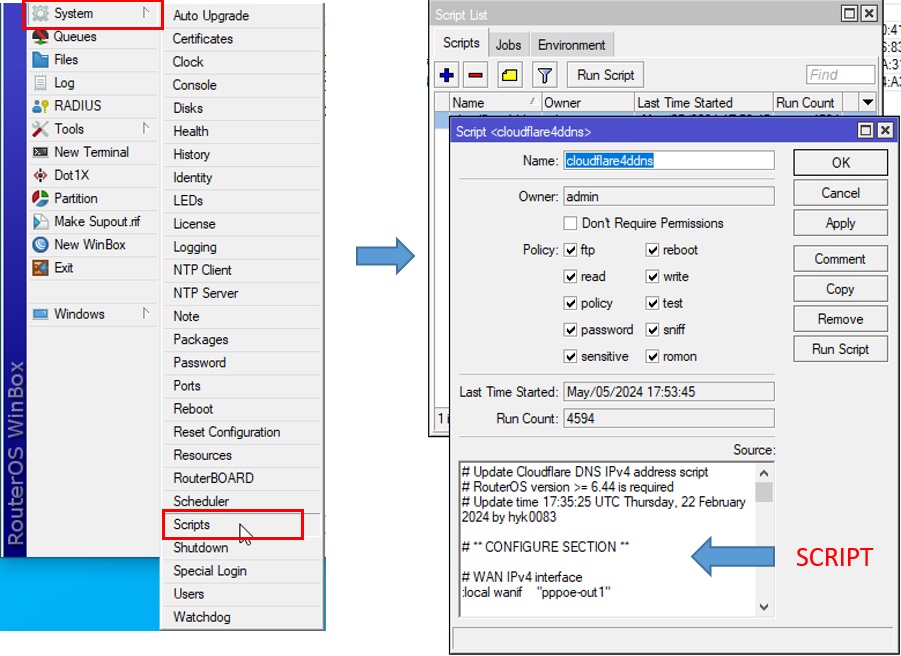Toggle Don't Require Permissions checkbox
901x656 pixels.
coord(570,223)
